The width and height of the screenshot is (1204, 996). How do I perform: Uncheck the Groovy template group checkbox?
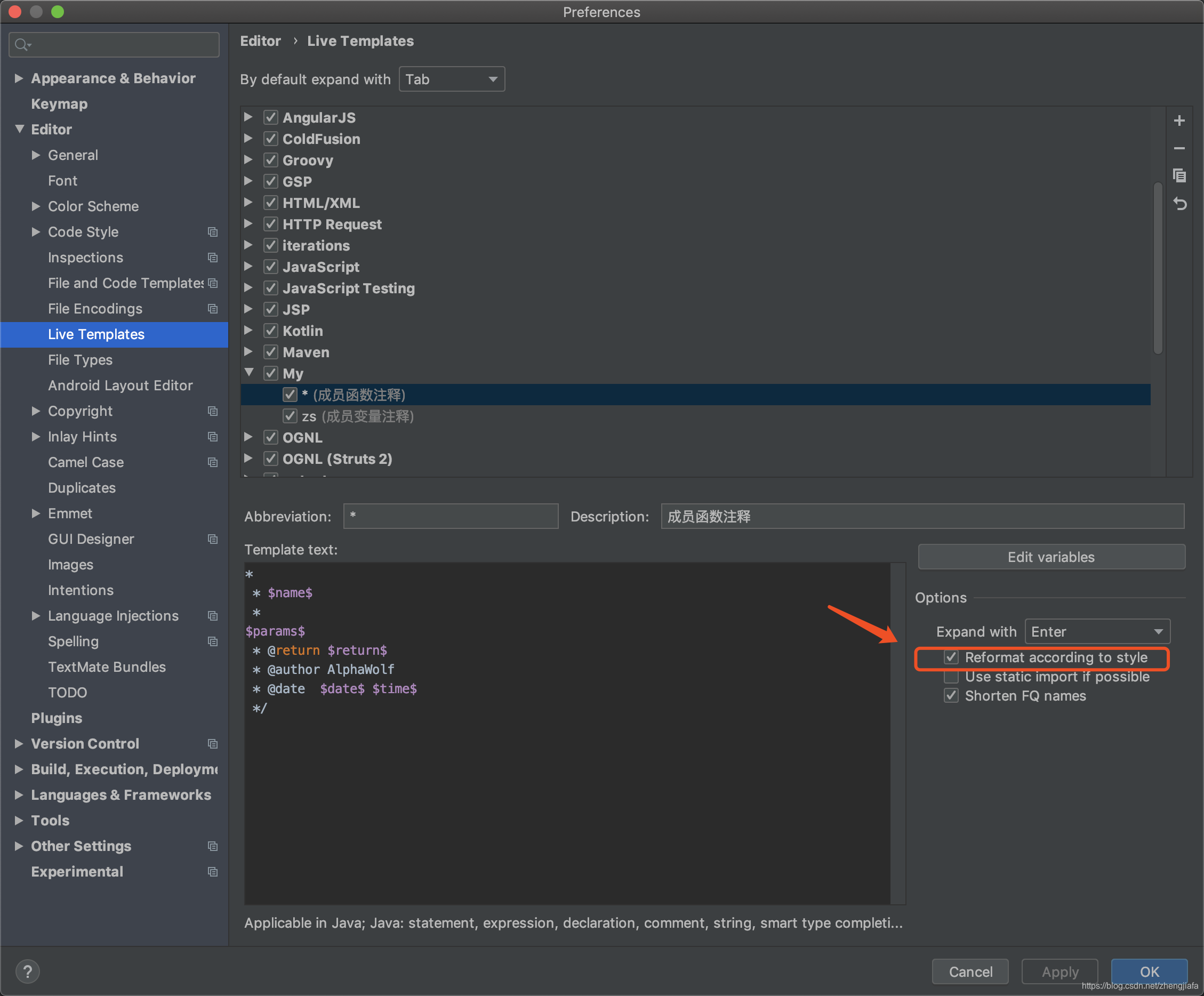[271, 160]
